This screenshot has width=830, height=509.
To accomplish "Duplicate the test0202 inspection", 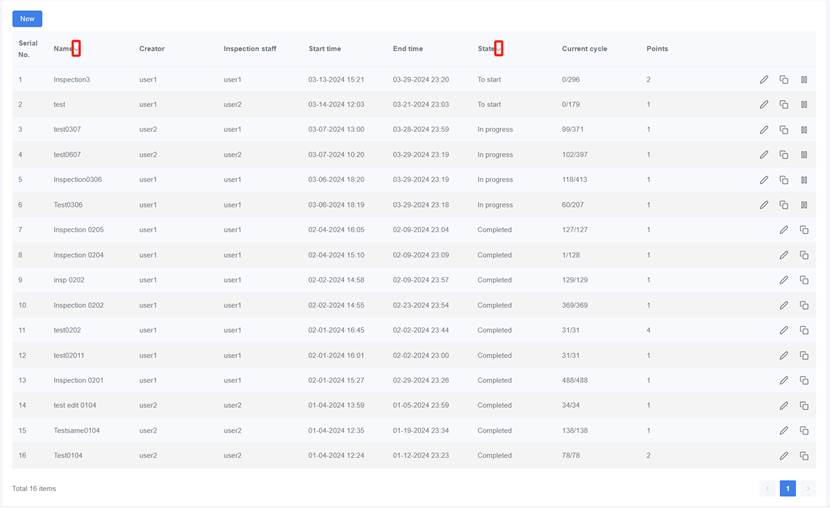I will [804, 330].
